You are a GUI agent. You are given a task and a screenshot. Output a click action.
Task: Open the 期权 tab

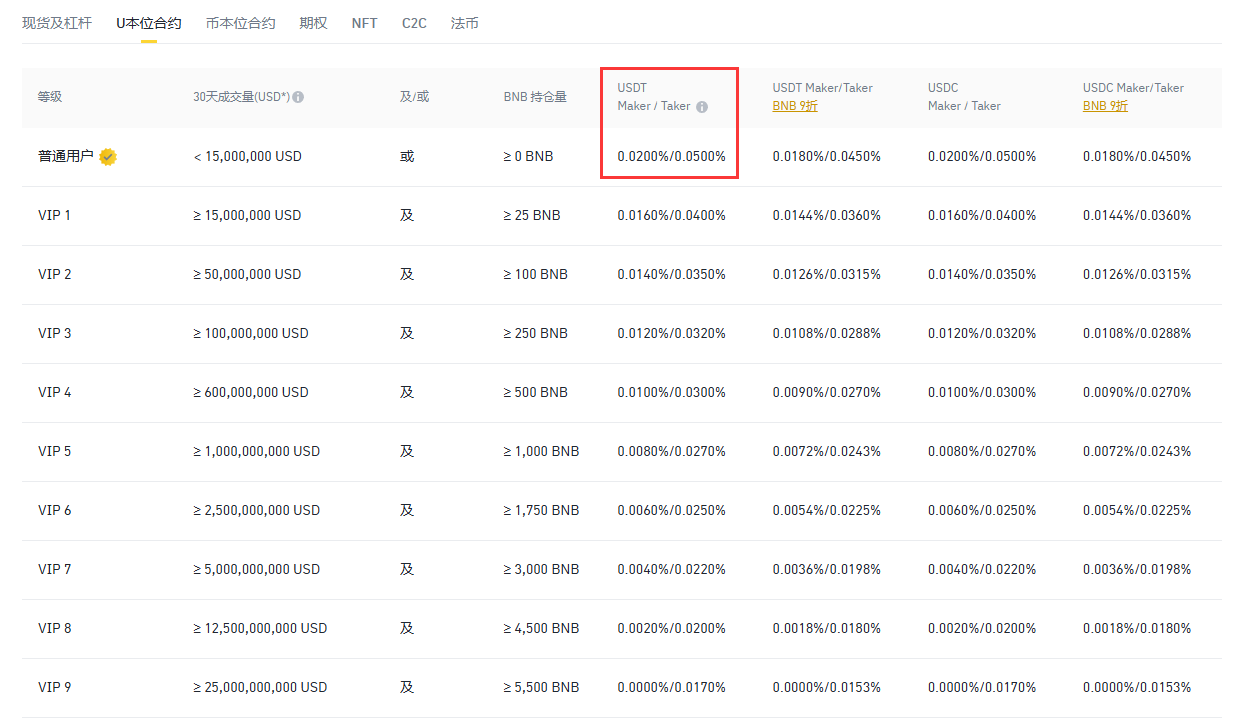(x=313, y=22)
